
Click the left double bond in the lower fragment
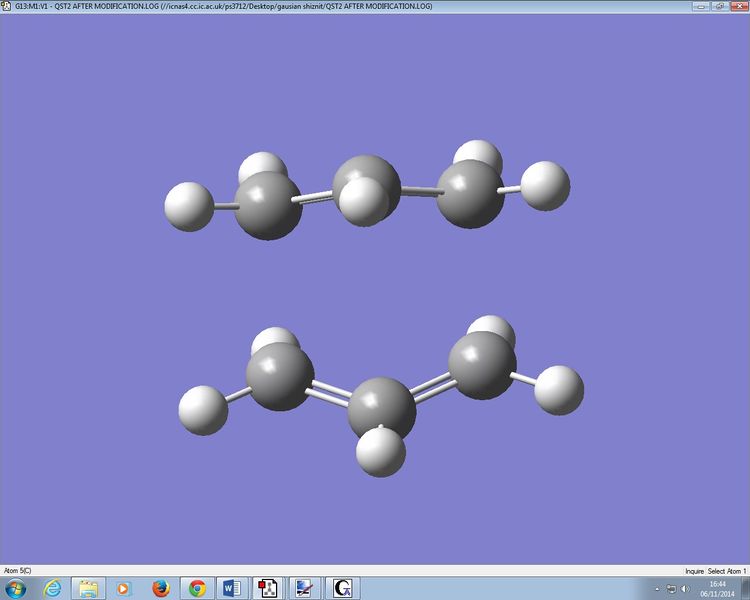pos(331,394)
